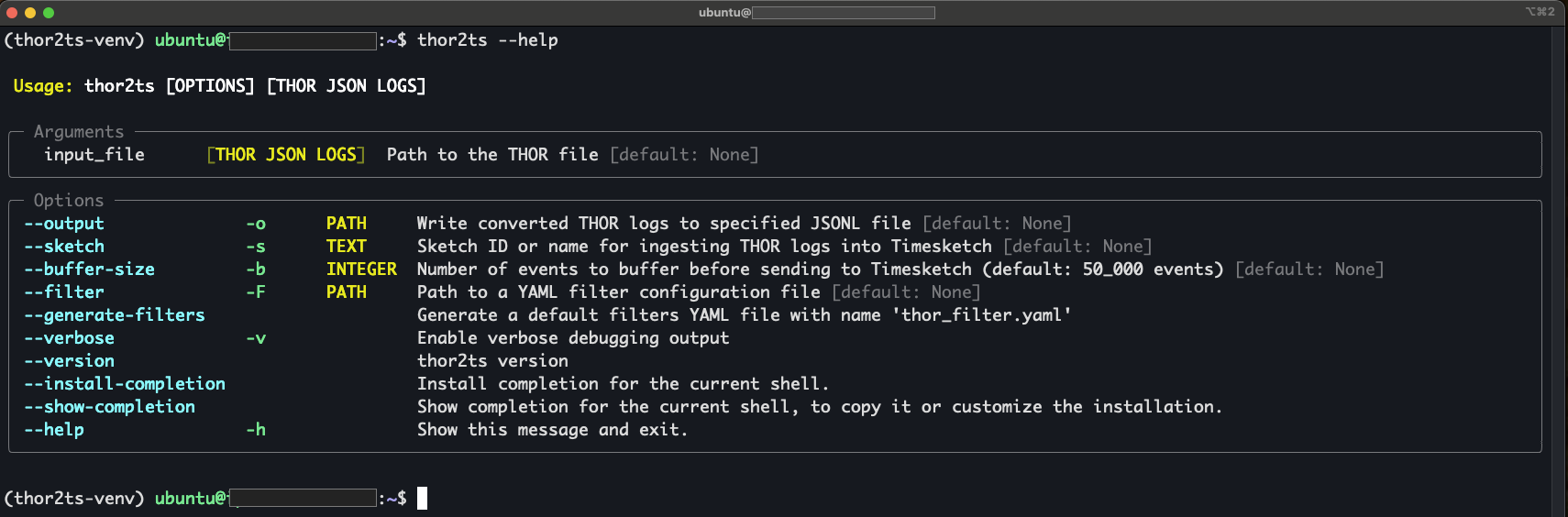Click the terminal title 'ubuntu@'
1568x517 pixels.
pos(724,13)
